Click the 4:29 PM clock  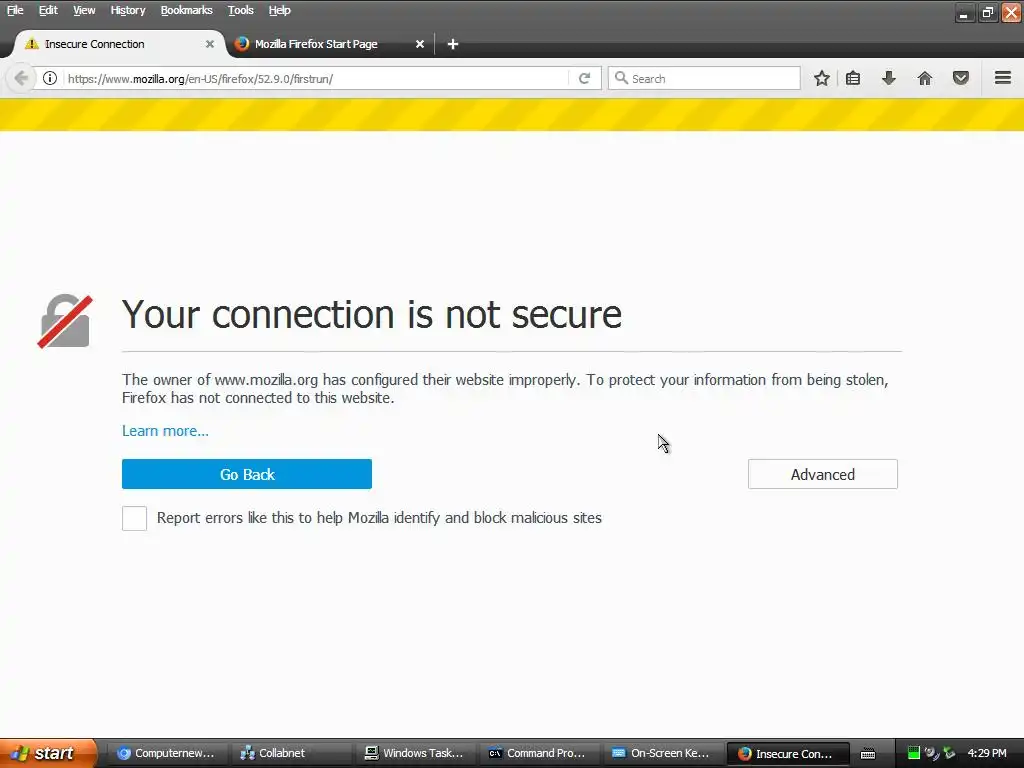pos(987,753)
